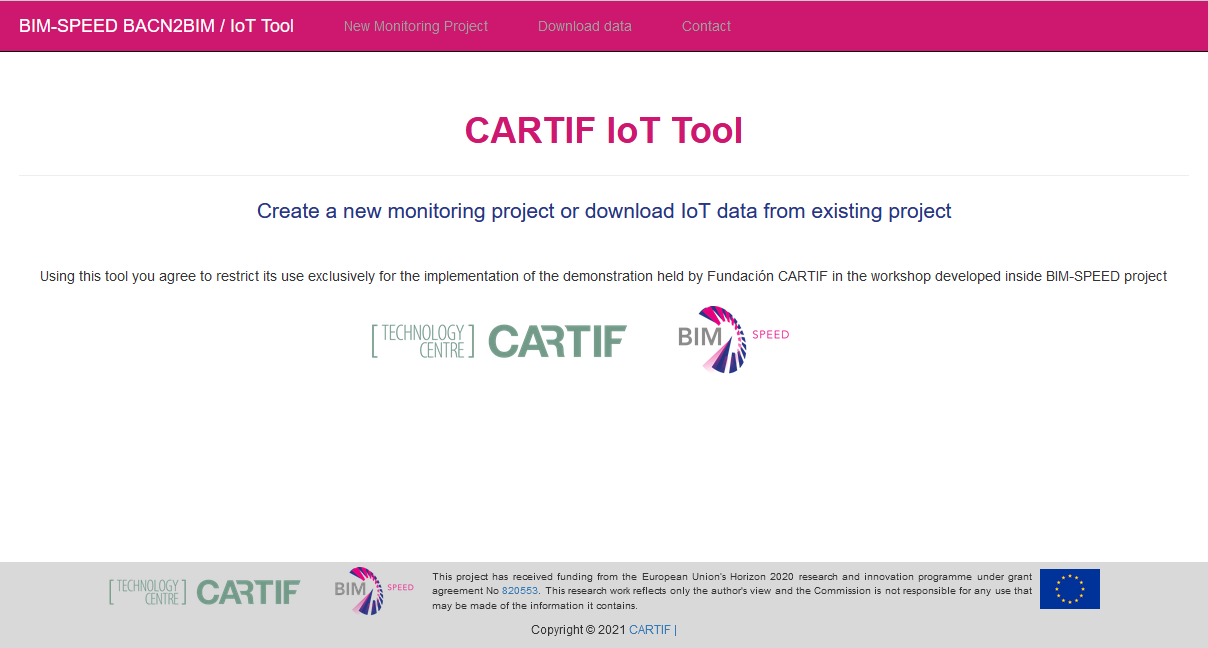Open the Contact page in navbar

pos(706,26)
